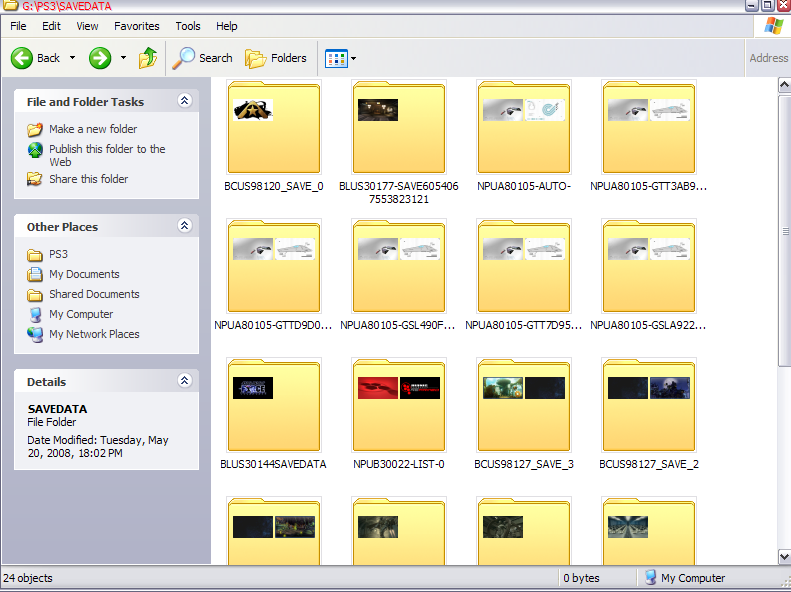Viewport: 791px width, 592px height.
Task: Select the NPUA80105-GSLA922... folder icon
Action: click(x=649, y=266)
